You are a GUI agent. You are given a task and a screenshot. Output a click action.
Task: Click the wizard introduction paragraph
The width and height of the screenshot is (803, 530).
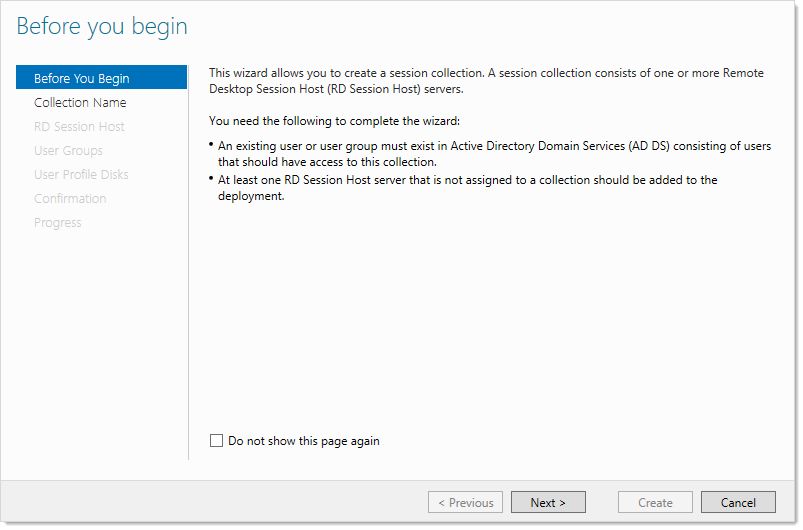[486, 81]
